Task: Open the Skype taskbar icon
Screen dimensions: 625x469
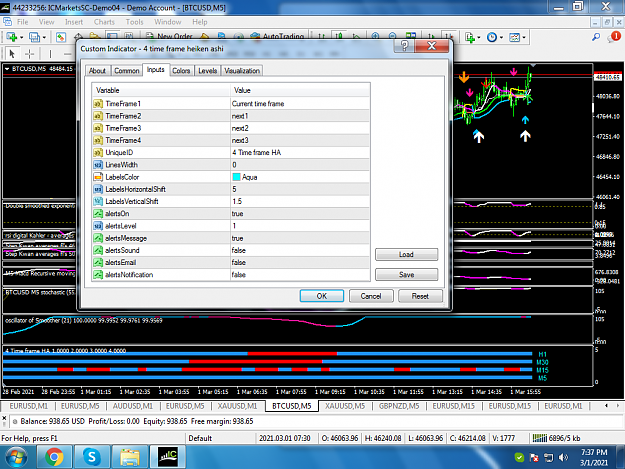Action: pyautogui.click(x=91, y=457)
